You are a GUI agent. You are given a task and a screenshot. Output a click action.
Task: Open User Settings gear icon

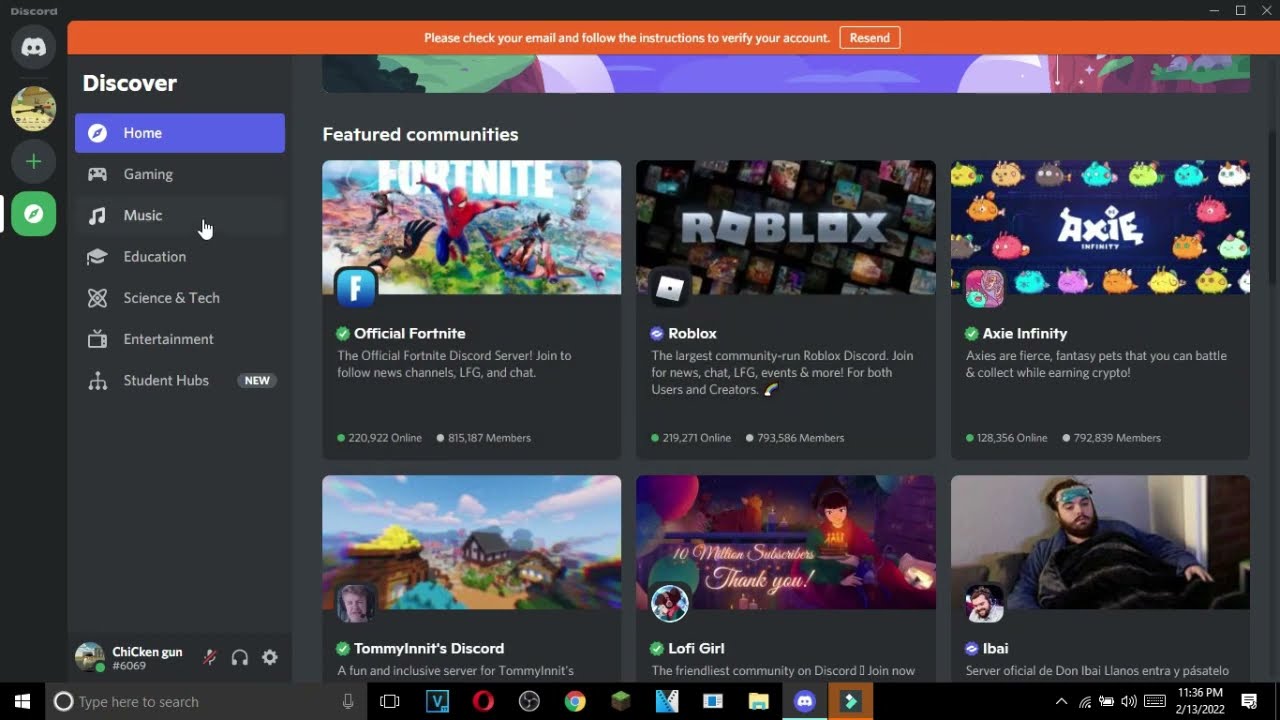[x=270, y=657]
